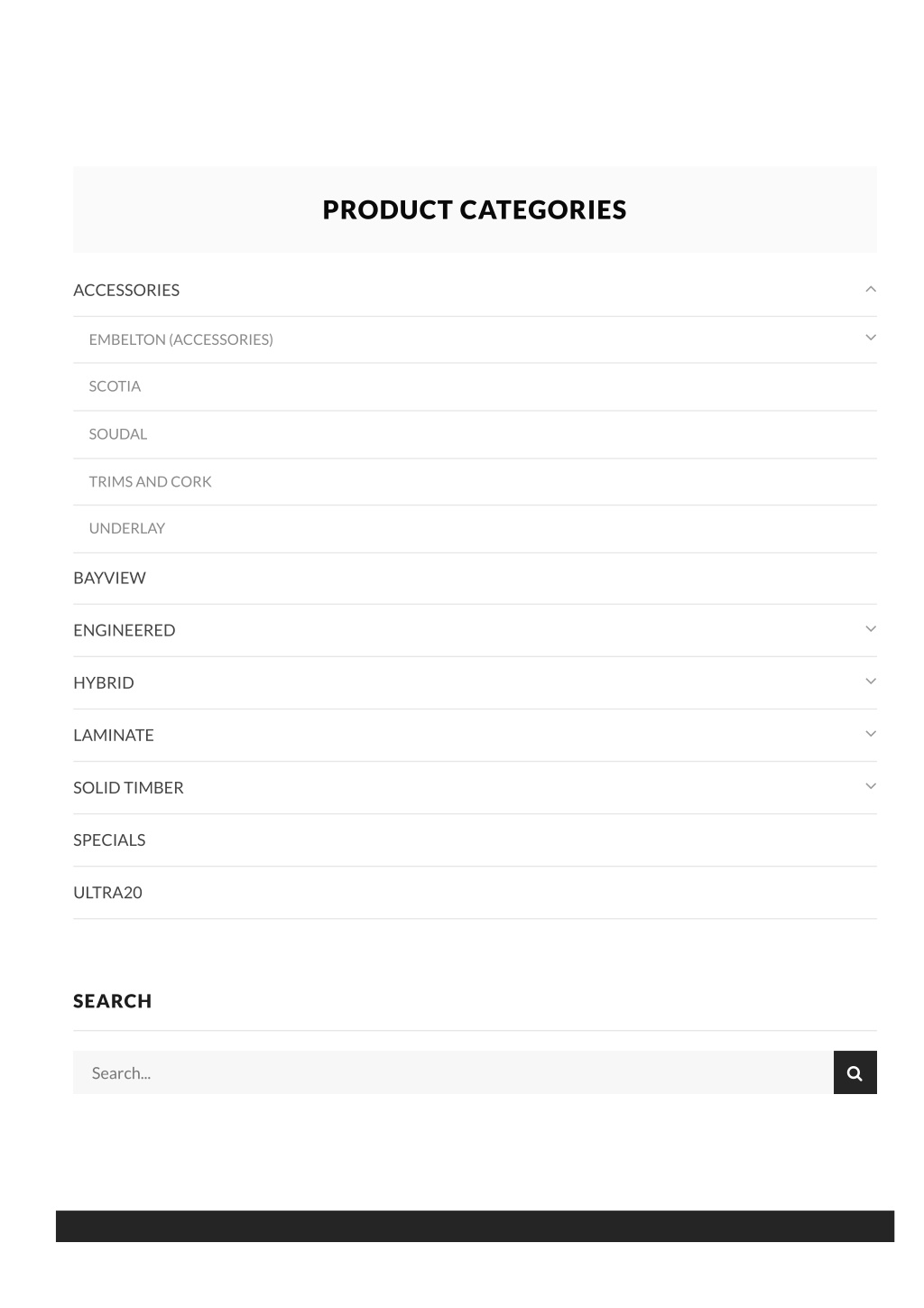The image size is (924, 1308).
Task: Open the Engineered category link
Action: pos(125,630)
